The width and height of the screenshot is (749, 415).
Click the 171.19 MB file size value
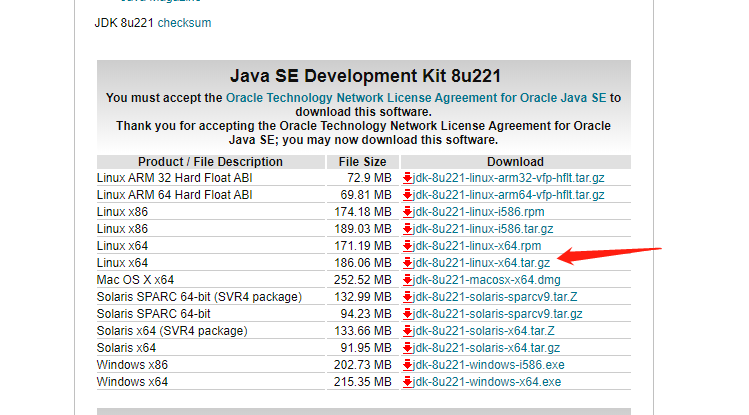(363, 246)
